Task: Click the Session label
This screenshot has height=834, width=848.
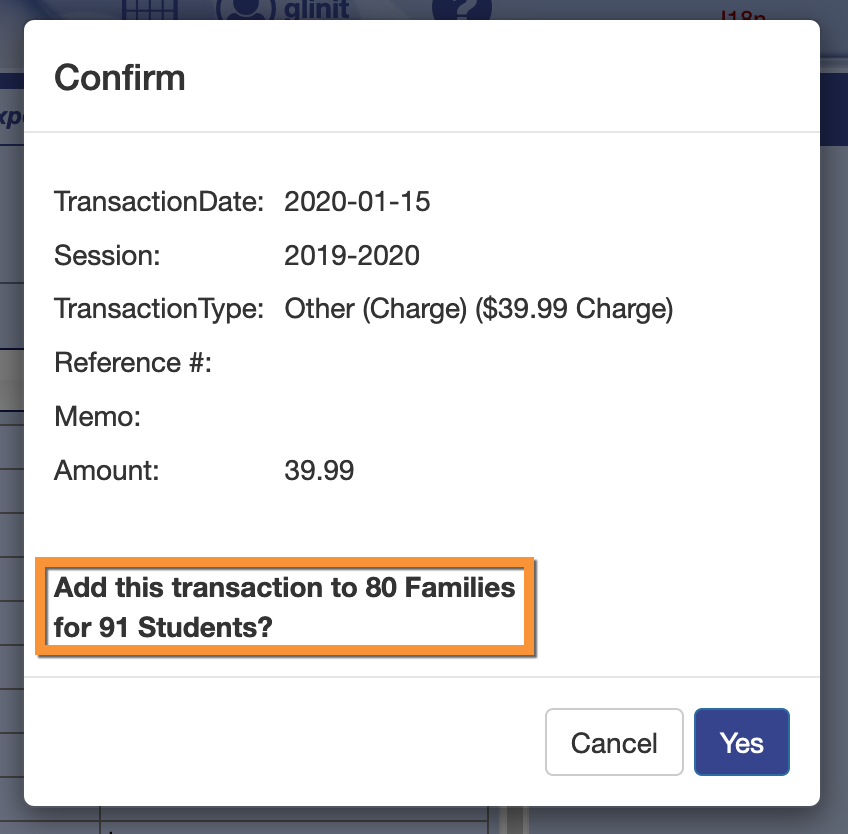Action: 107,256
